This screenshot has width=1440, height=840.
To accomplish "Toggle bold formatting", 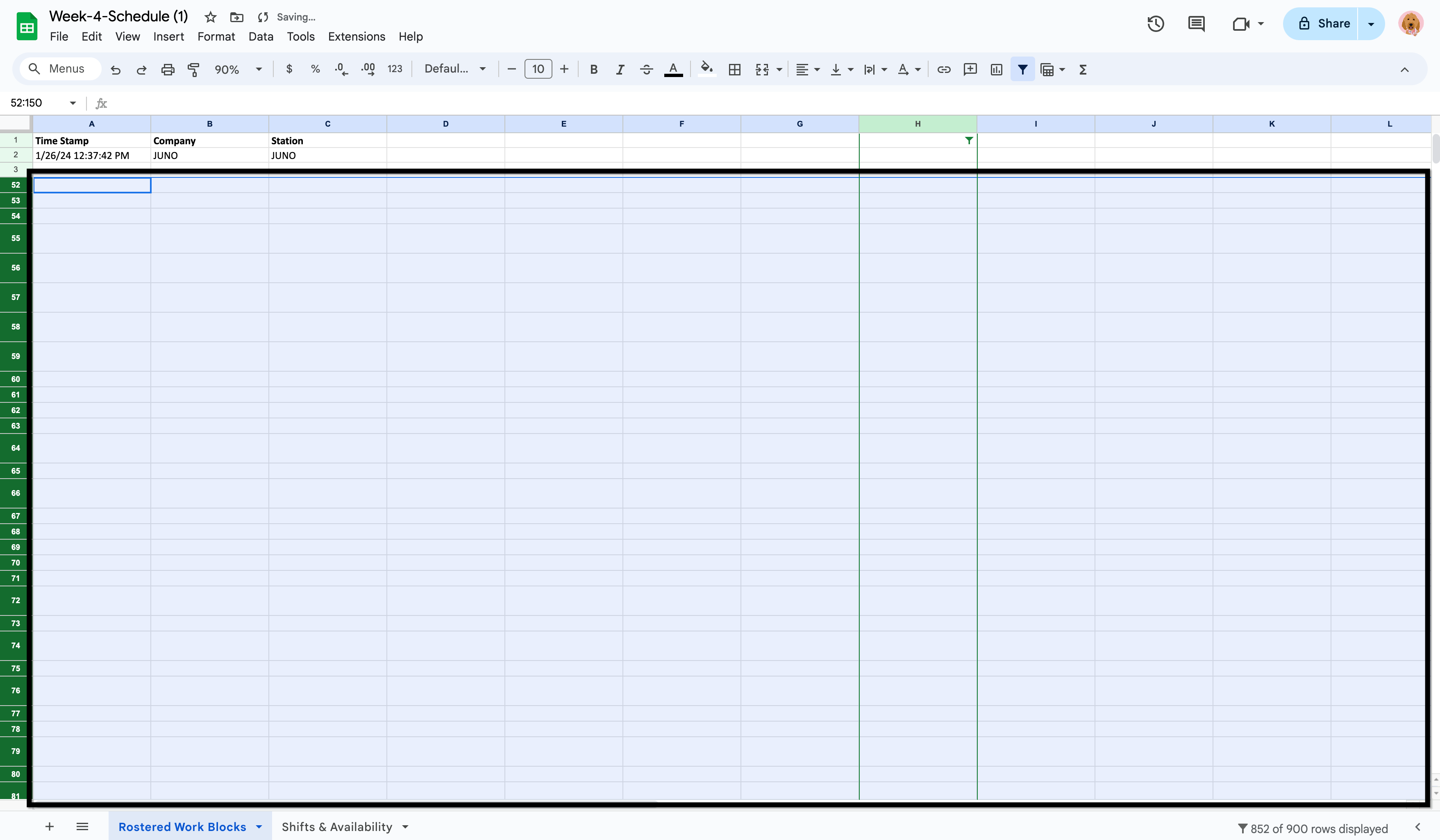I will click(x=593, y=70).
